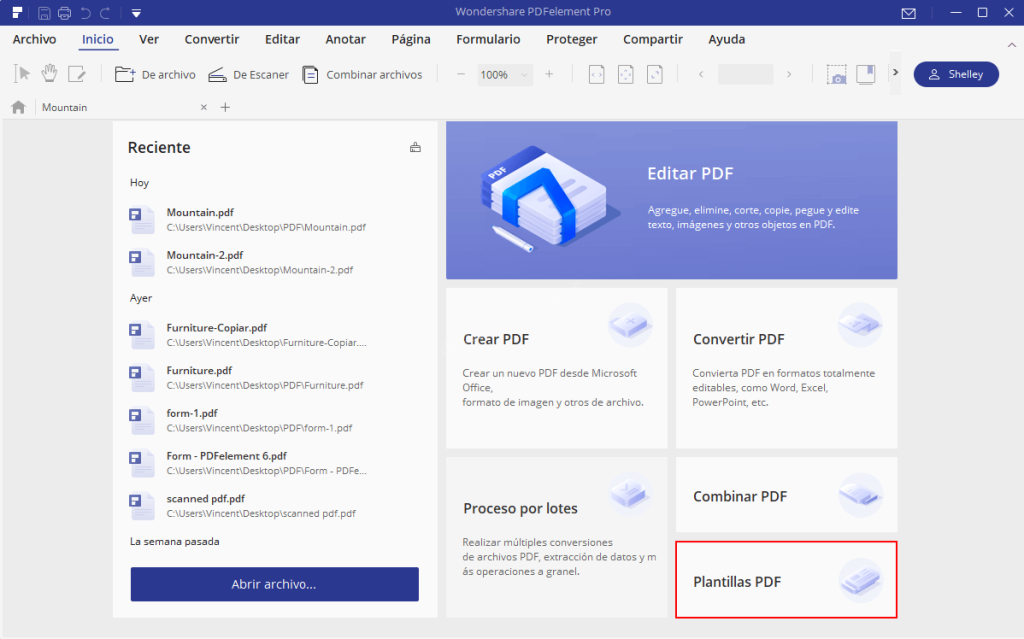The height and width of the screenshot is (639, 1024).
Task: Click the print icon in title bar
Action: tap(65, 13)
